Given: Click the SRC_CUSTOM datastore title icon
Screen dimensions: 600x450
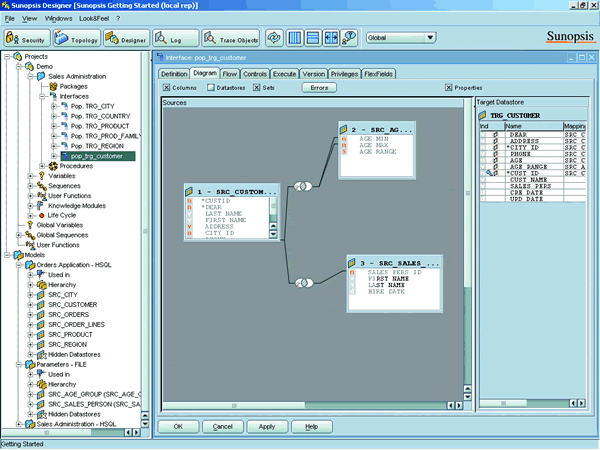Looking at the screenshot, I should click(x=189, y=191).
